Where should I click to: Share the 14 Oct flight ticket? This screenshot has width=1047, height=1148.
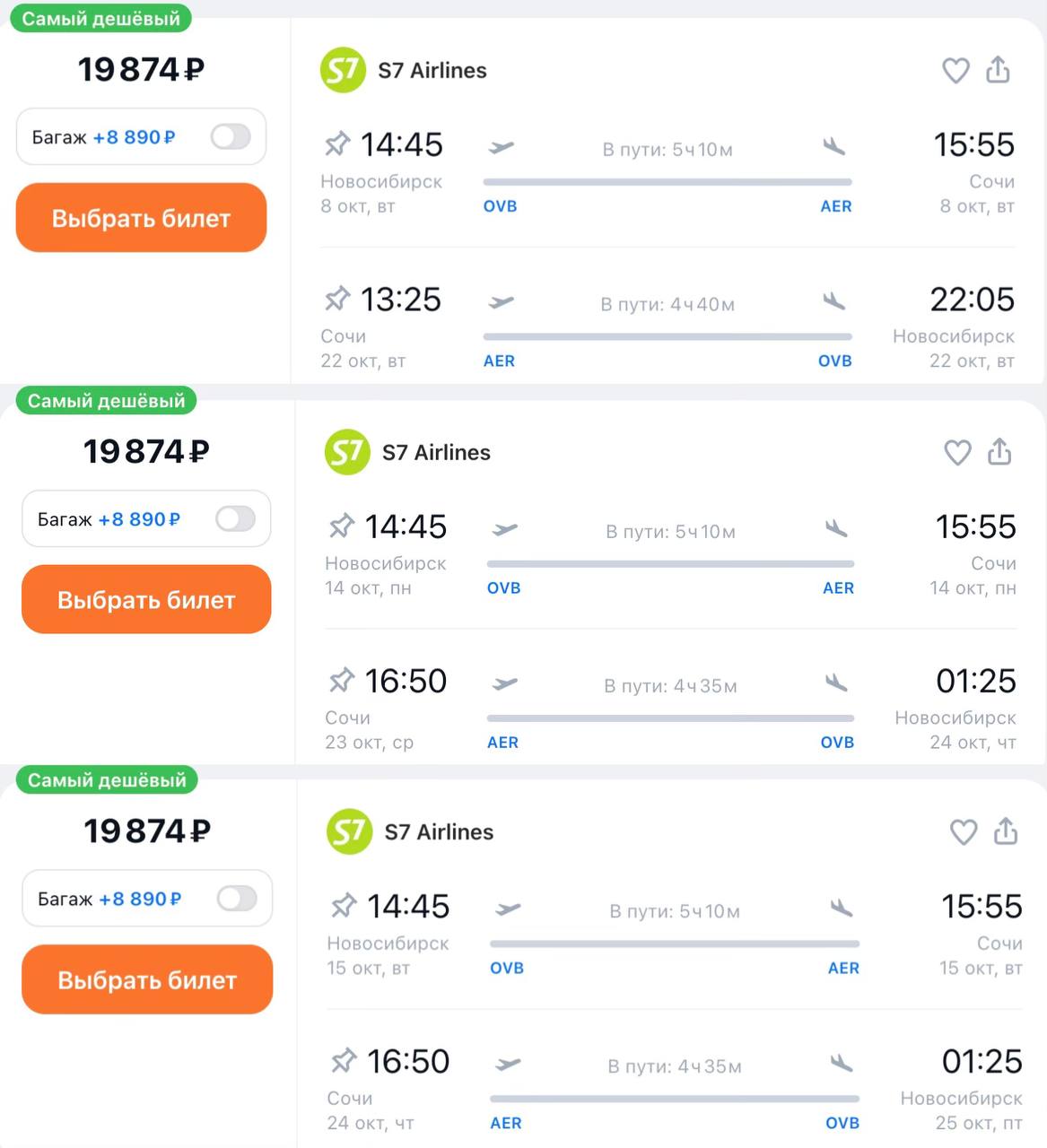[999, 452]
